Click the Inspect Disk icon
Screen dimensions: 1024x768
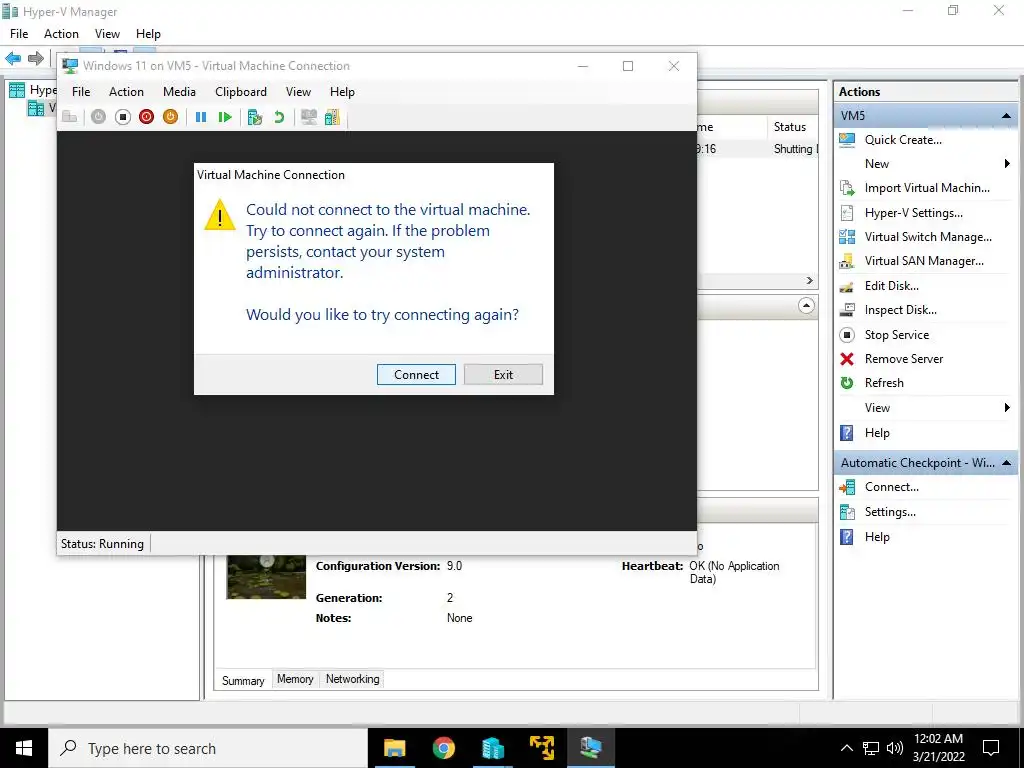tap(847, 310)
